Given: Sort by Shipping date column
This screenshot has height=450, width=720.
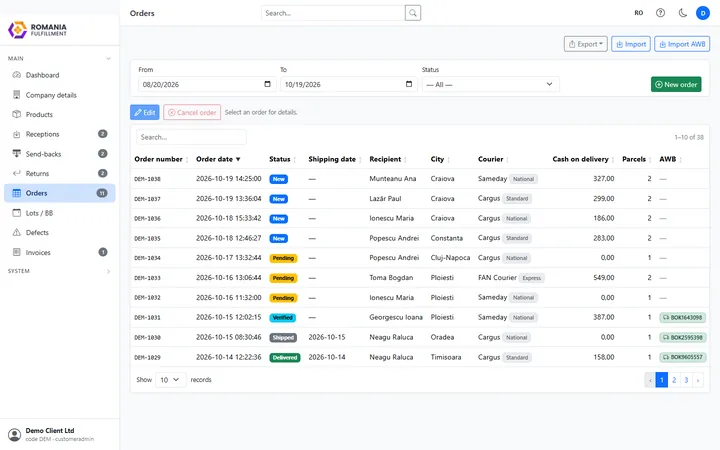Looking at the screenshot, I should pos(335,159).
